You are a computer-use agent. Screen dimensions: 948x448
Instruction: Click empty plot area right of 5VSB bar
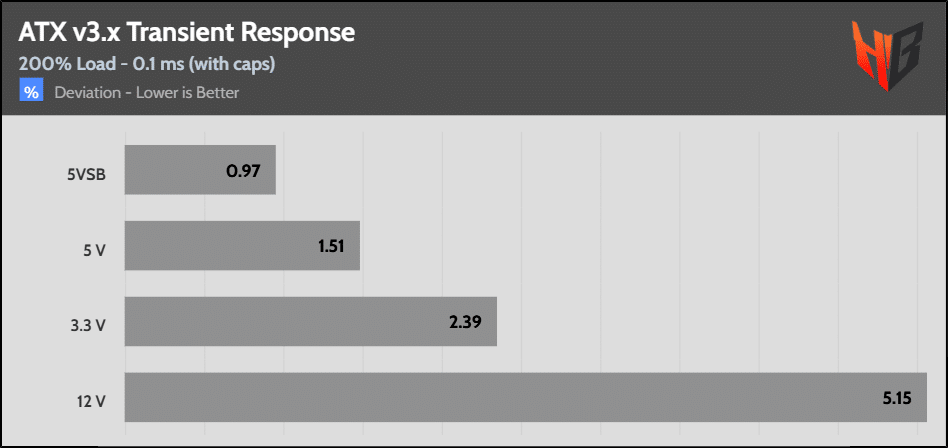tap(599, 169)
